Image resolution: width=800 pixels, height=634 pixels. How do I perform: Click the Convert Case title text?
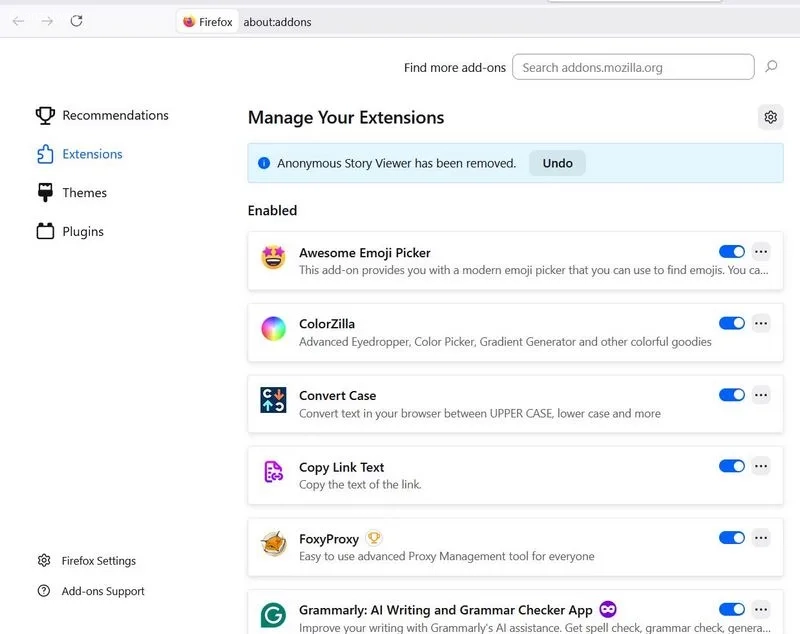[338, 395]
